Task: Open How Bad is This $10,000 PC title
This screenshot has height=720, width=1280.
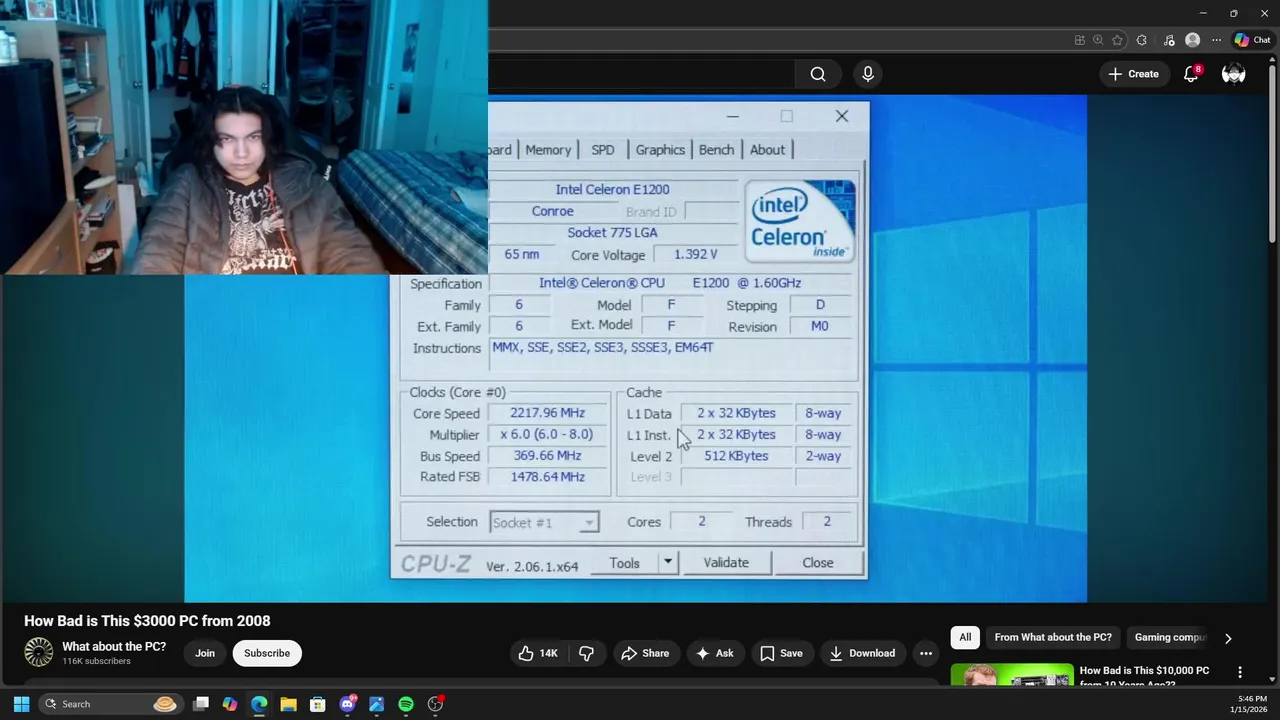Action: (1144, 677)
